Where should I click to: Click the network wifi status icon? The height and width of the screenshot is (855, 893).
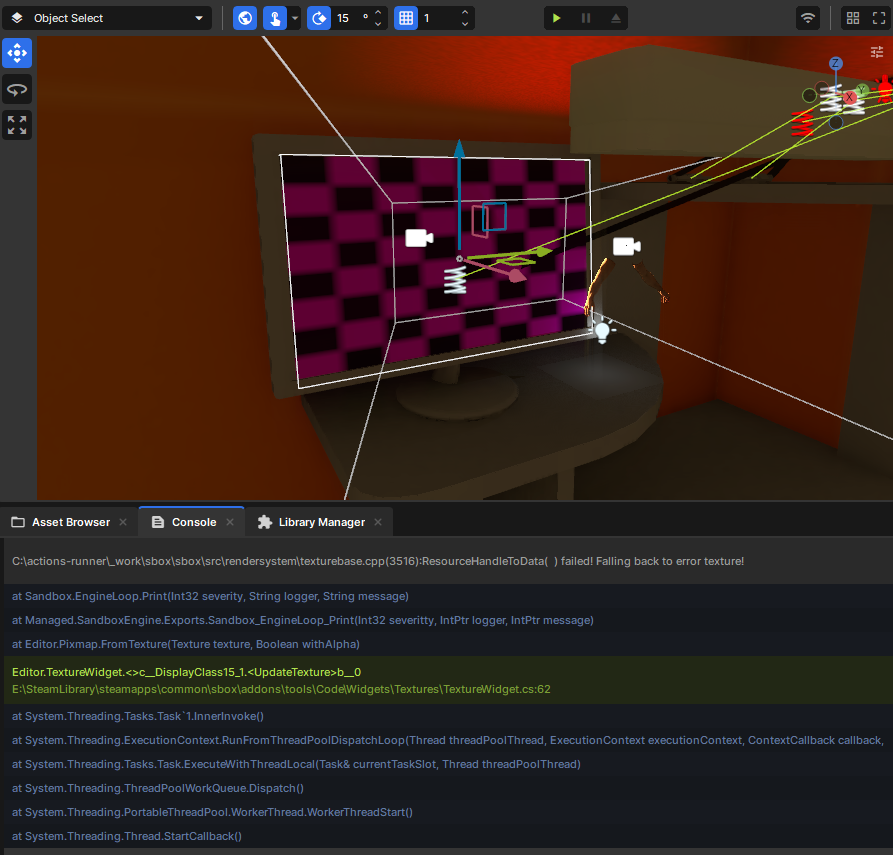pyautogui.click(x=808, y=18)
